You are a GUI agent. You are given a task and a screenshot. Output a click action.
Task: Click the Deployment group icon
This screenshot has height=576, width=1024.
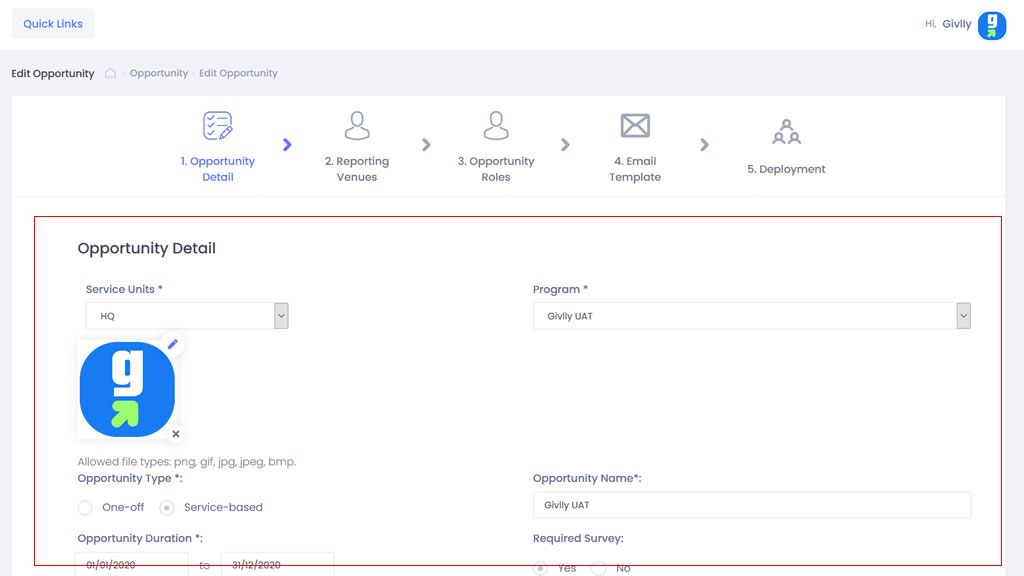tap(786, 132)
